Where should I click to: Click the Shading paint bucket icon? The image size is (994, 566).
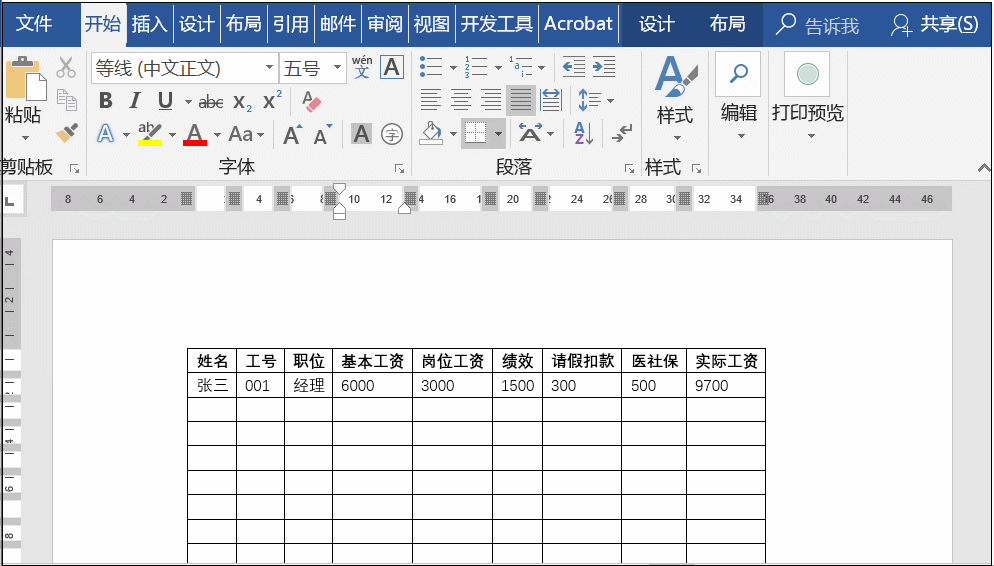point(432,134)
